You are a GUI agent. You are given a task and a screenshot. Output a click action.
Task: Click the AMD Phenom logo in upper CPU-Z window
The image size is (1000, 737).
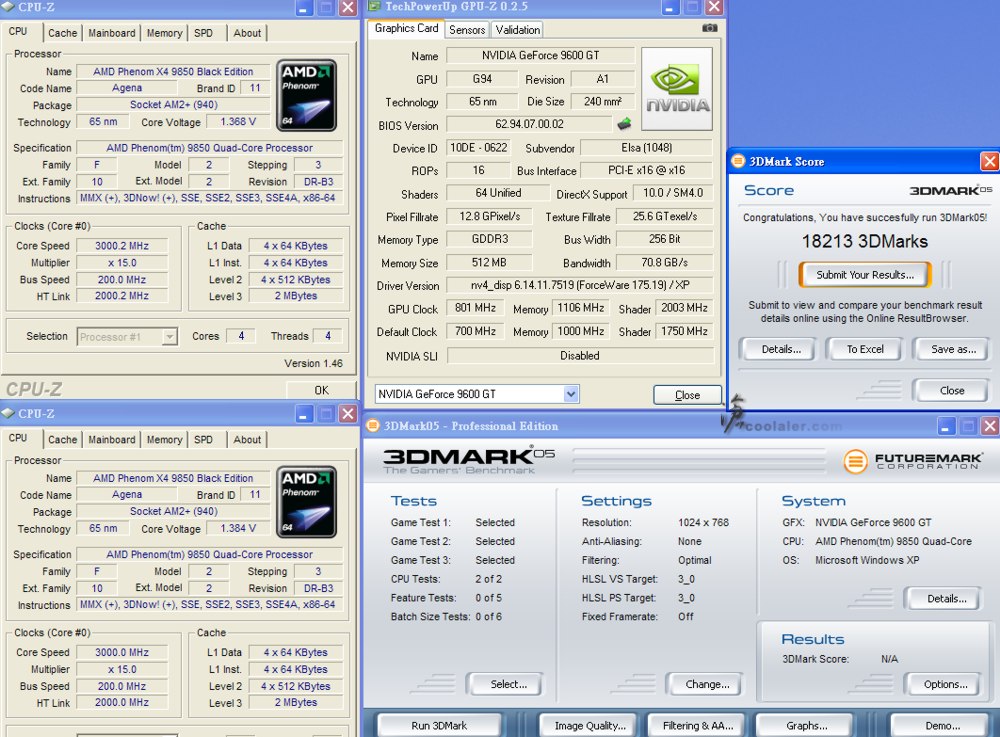click(x=306, y=96)
